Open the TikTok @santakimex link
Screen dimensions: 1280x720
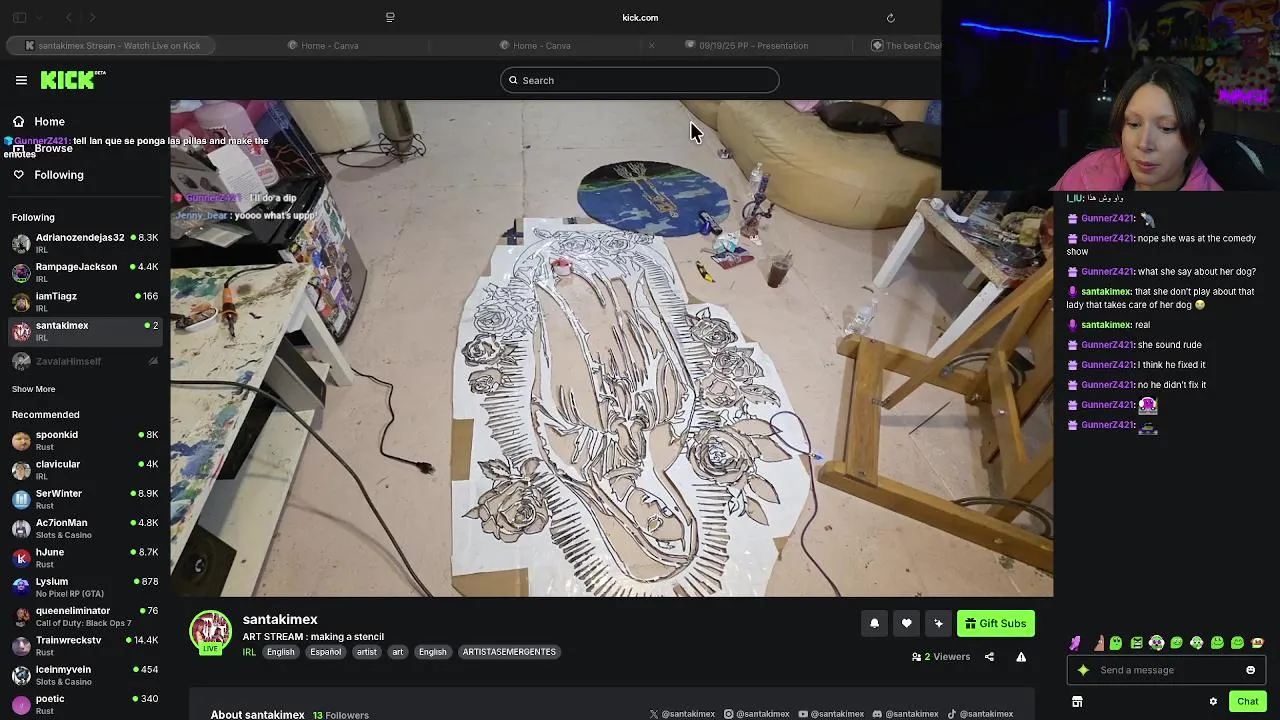pyautogui.click(x=981, y=714)
